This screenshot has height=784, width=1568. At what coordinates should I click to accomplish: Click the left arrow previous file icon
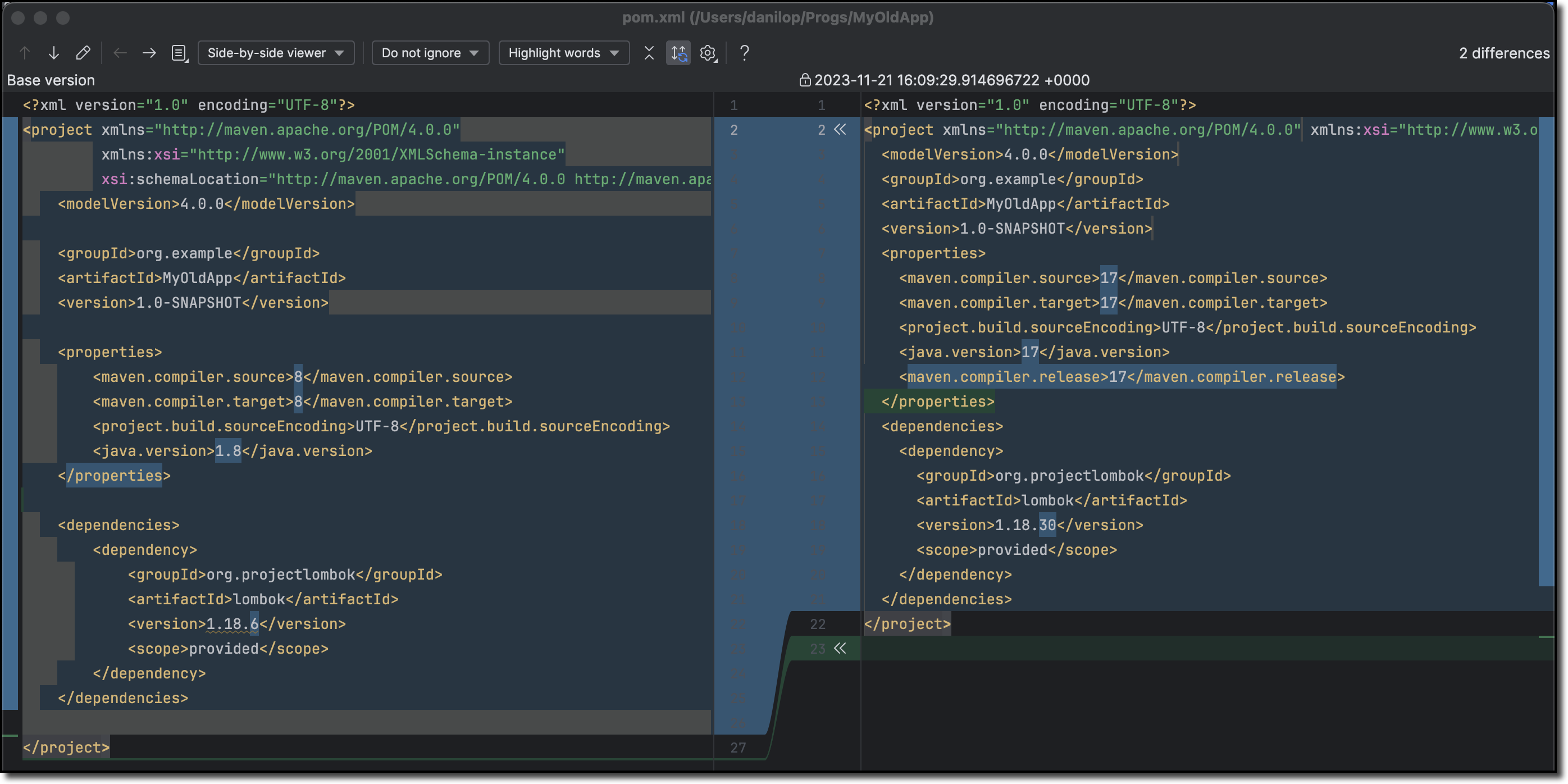pyautogui.click(x=120, y=53)
